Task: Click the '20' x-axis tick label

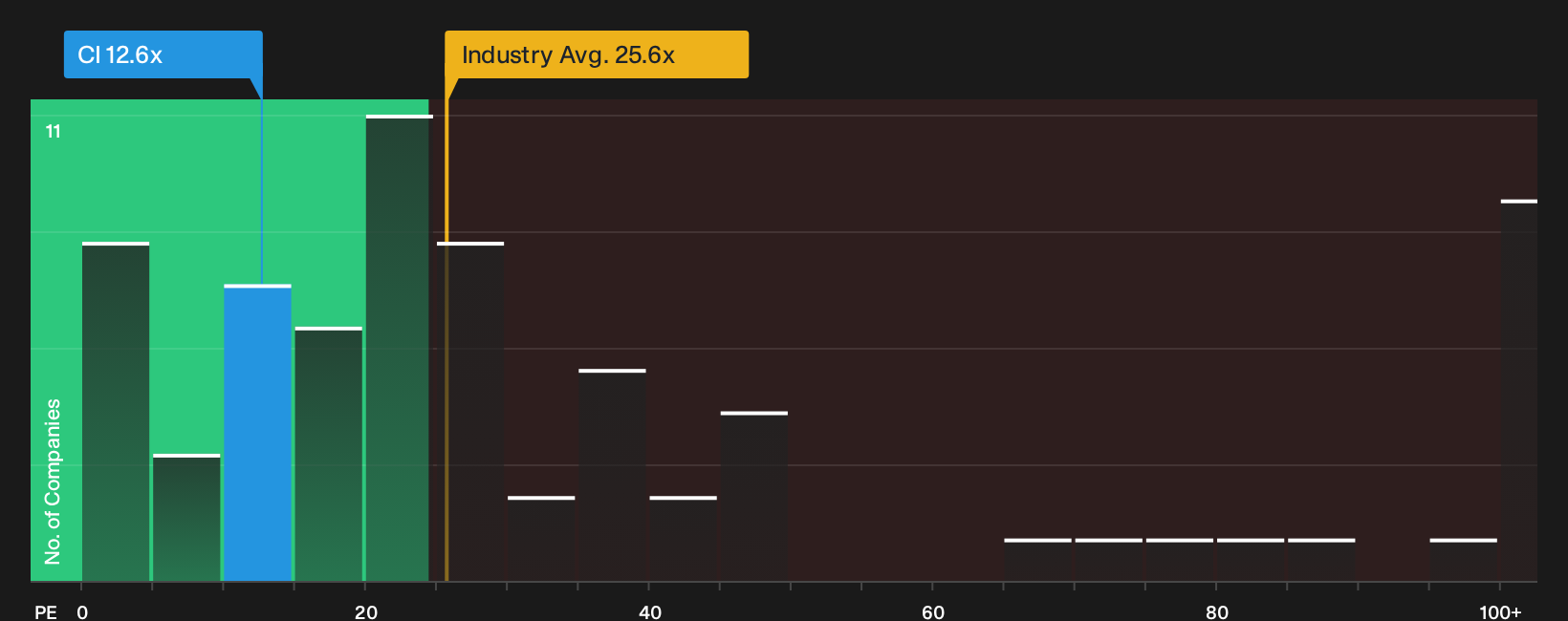Action: pyautogui.click(x=366, y=612)
